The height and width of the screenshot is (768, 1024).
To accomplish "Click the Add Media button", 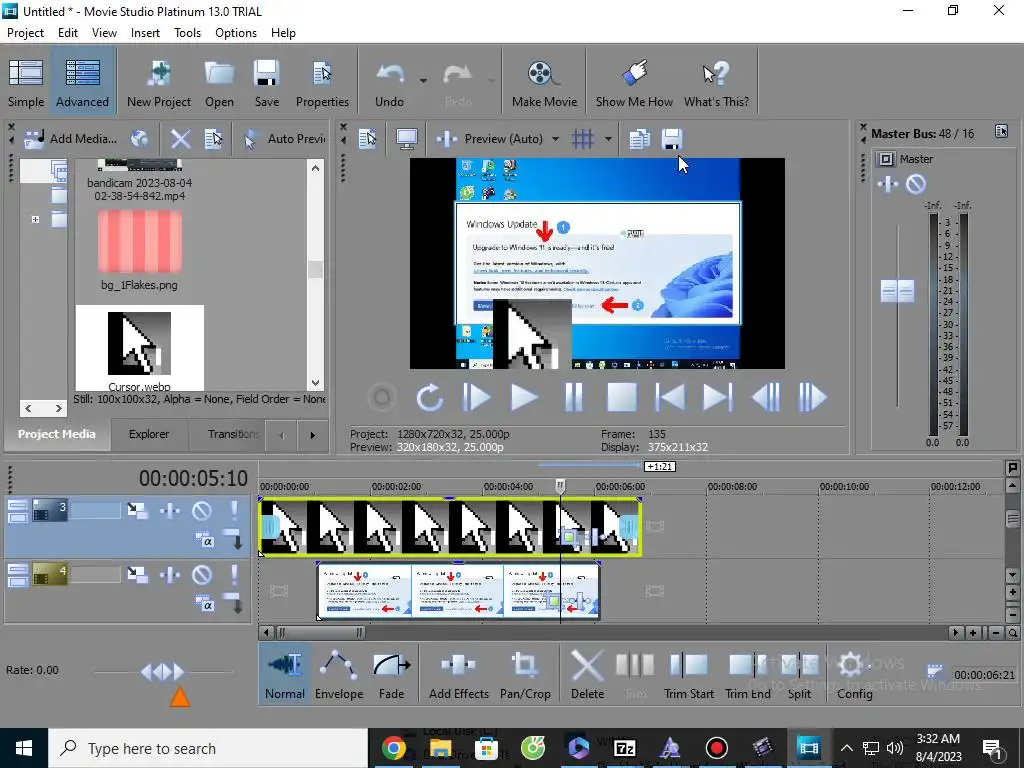I will click(71, 138).
